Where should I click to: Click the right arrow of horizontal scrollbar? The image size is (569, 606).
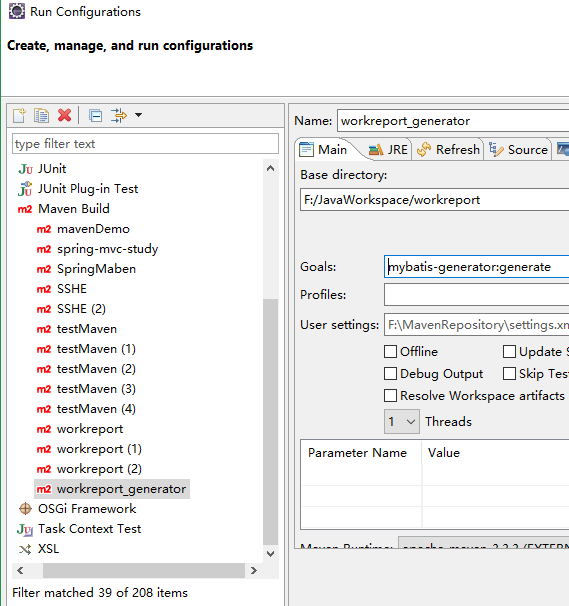254,570
